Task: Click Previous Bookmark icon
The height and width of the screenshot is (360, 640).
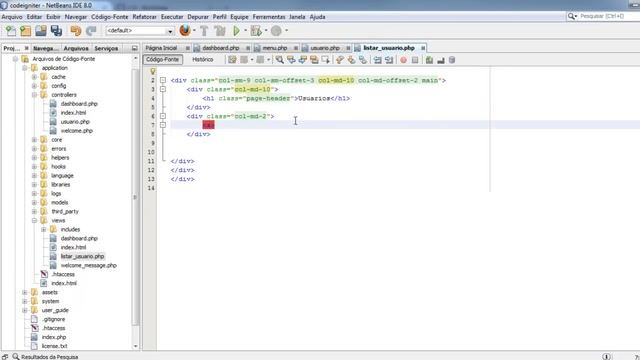Action: (x=340, y=60)
